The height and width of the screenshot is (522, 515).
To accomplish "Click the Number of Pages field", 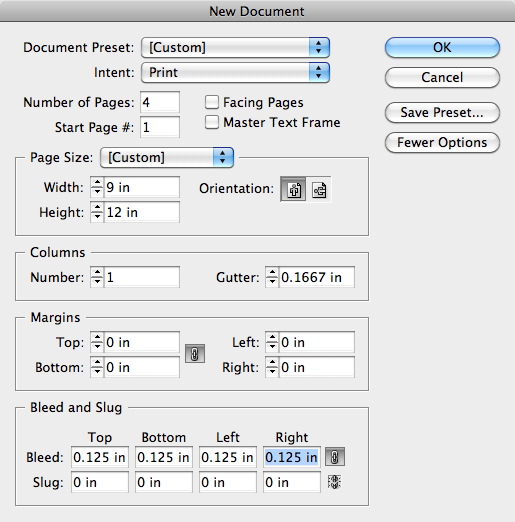I will coord(160,102).
